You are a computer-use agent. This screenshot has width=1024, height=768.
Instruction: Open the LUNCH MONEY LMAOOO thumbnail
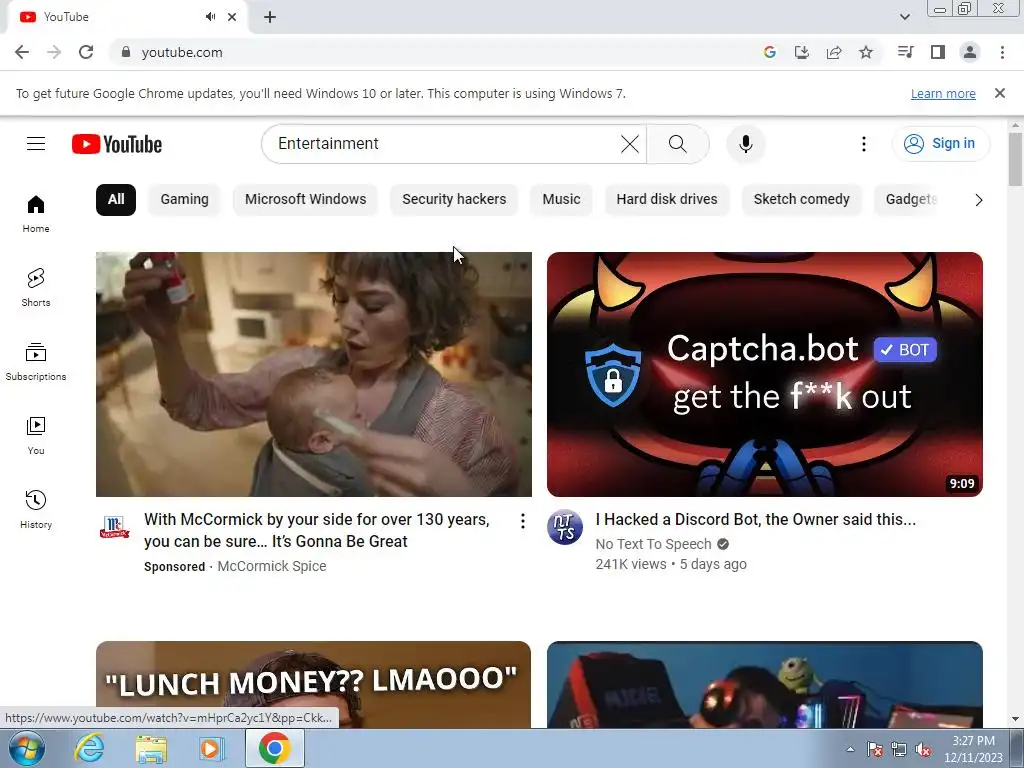pos(313,684)
